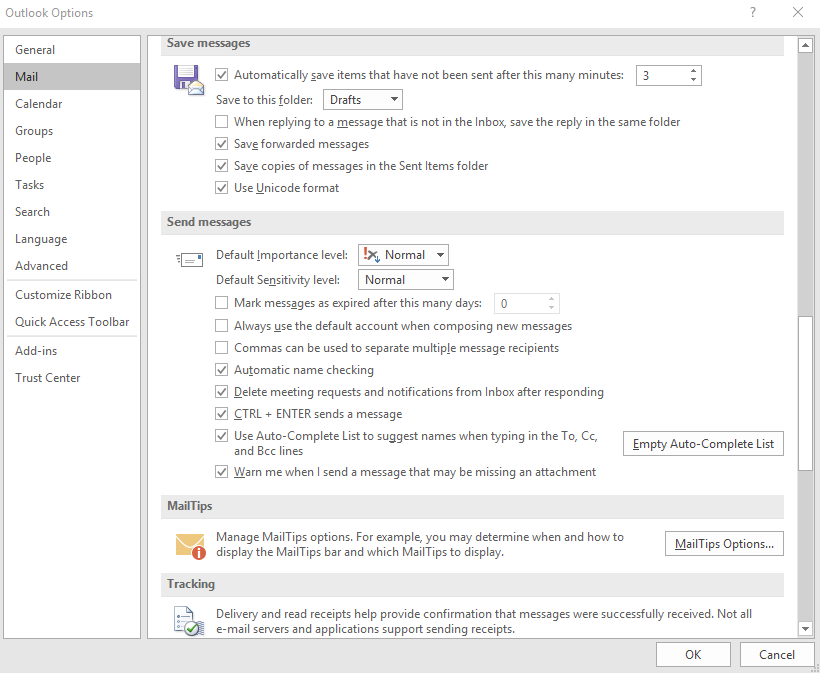Viewport: 820px width, 673px height.
Task: Uncheck Save forwarded messages
Action: (x=222, y=144)
